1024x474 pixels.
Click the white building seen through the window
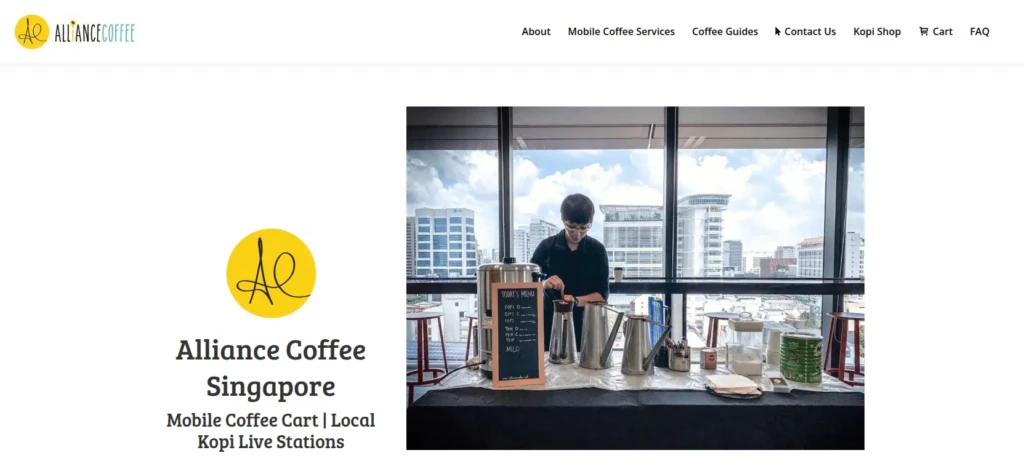[x=703, y=233]
